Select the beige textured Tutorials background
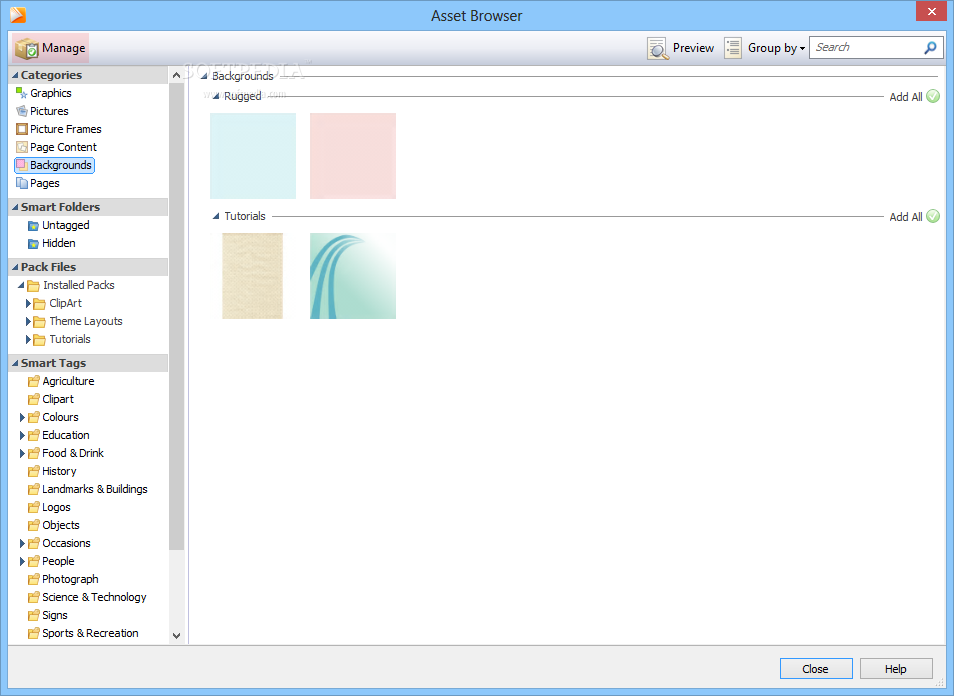Image resolution: width=954 pixels, height=696 pixels. tap(252, 276)
